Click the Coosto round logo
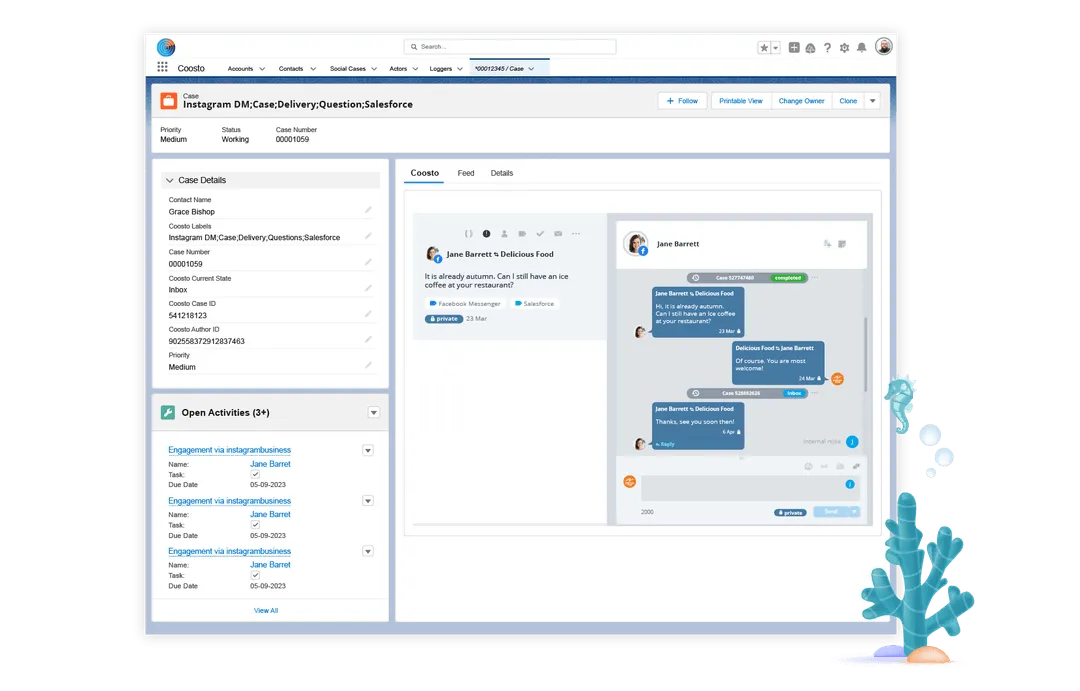 [x=166, y=47]
